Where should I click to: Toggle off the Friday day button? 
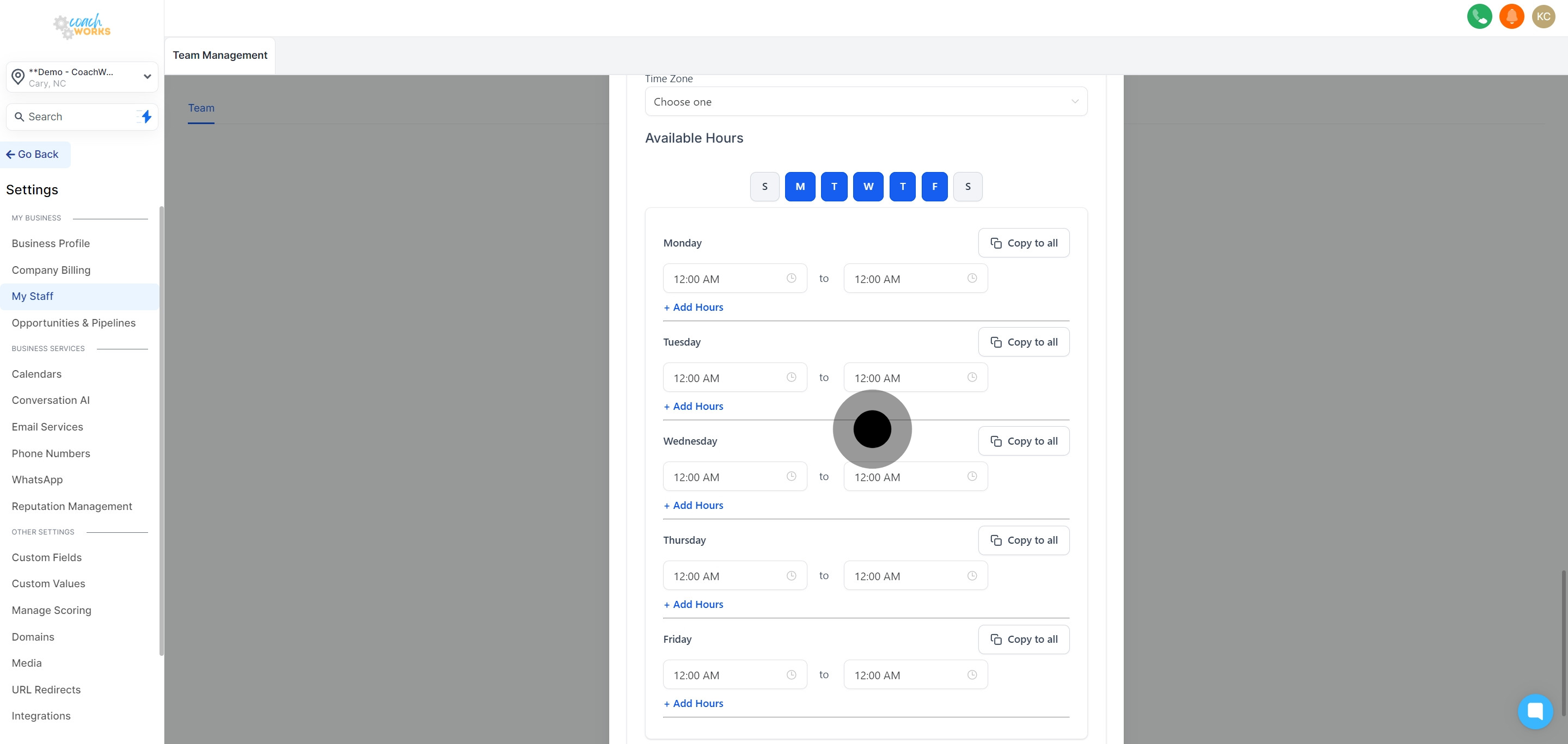coord(934,187)
